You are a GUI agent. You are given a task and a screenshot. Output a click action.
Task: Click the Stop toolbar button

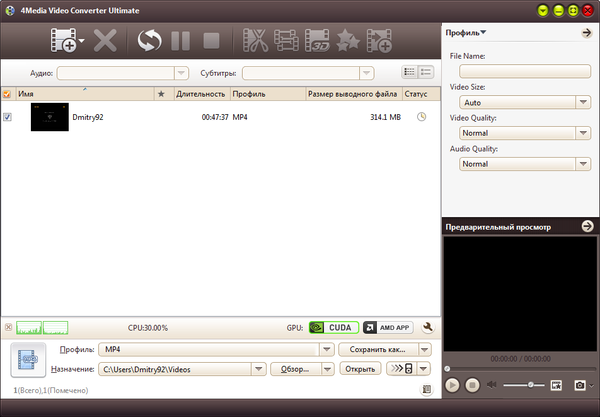pyautogui.click(x=211, y=41)
